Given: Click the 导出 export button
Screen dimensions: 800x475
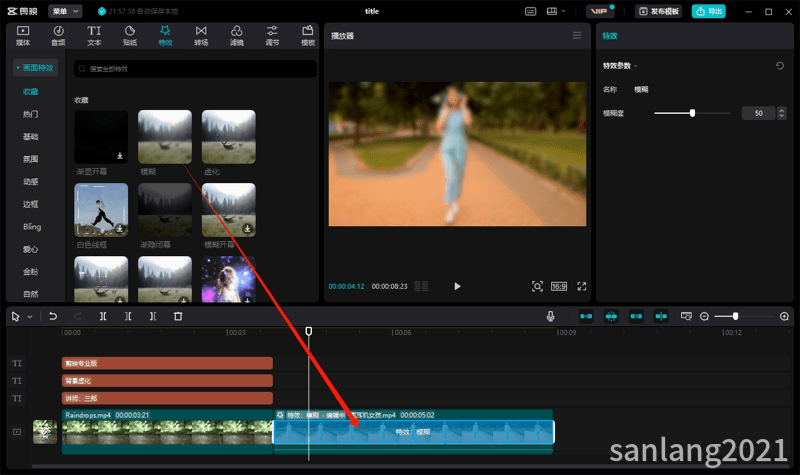Looking at the screenshot, I should click(x=709, y=11).
